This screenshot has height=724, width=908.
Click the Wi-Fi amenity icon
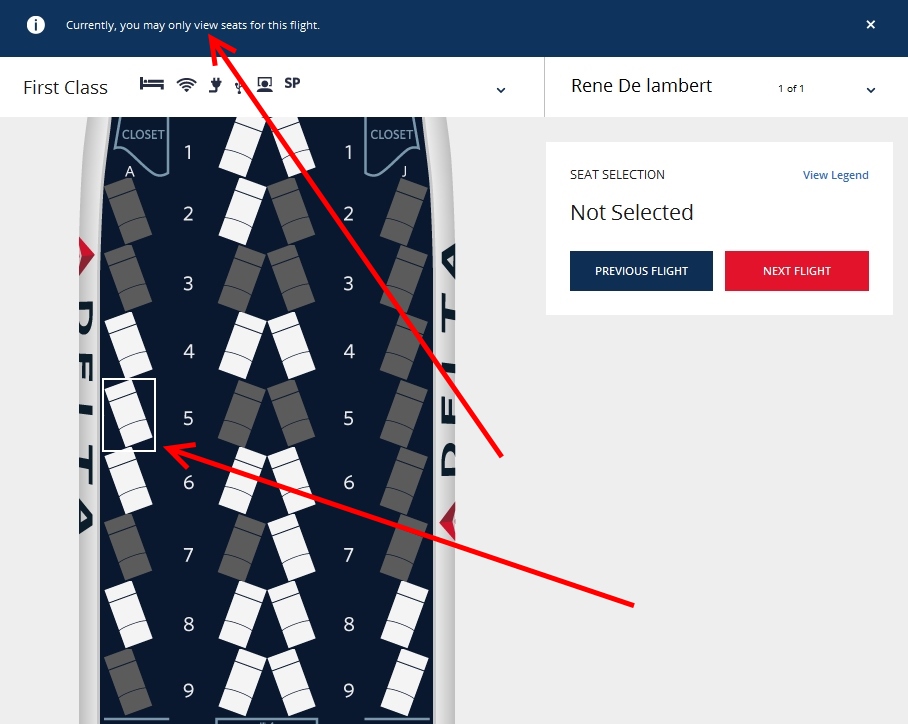click(x=186, y=85)
